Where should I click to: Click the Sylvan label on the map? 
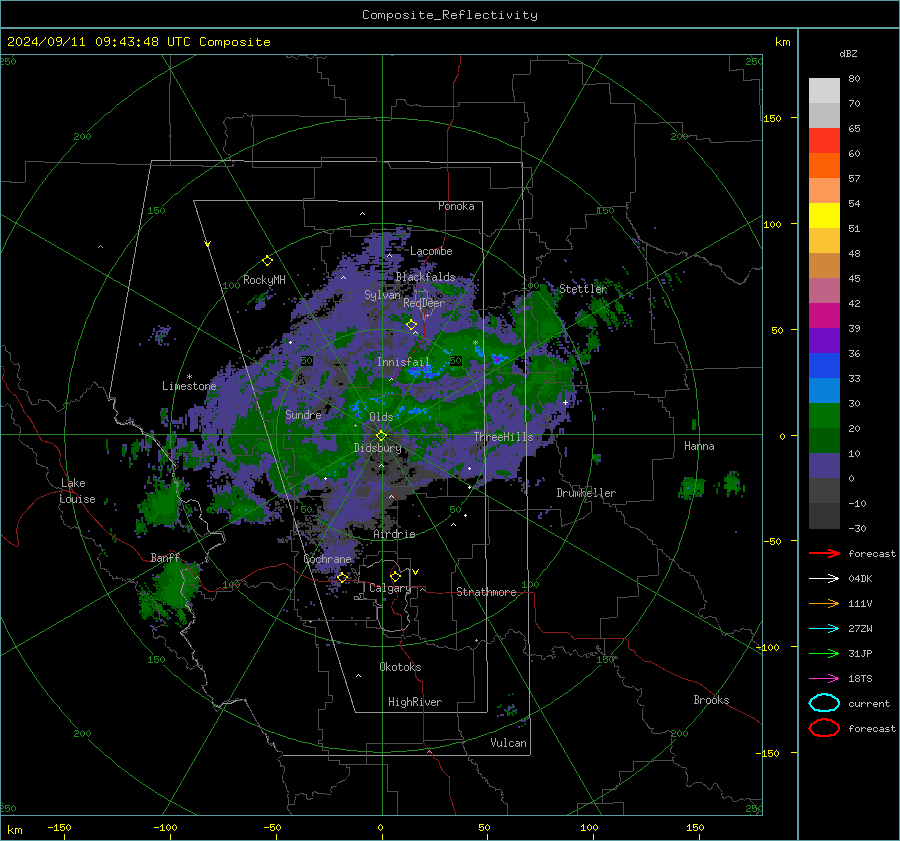click(x=382, y=295)
